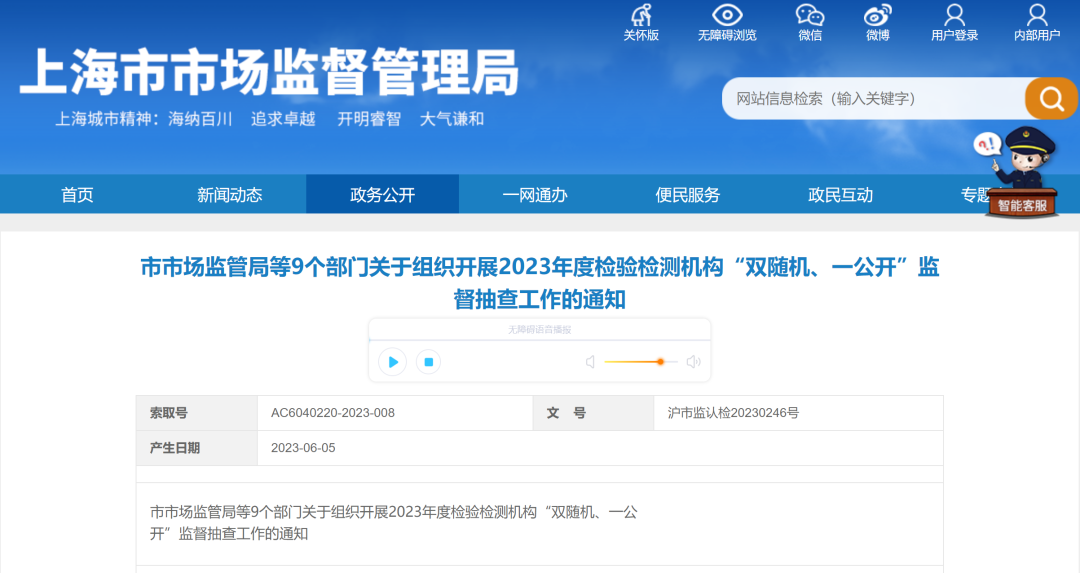Open the 新闻动态 navigation menu
The height and width of the screenshot is (573, 1080).
pyautogui.click(x=230, y=195)
